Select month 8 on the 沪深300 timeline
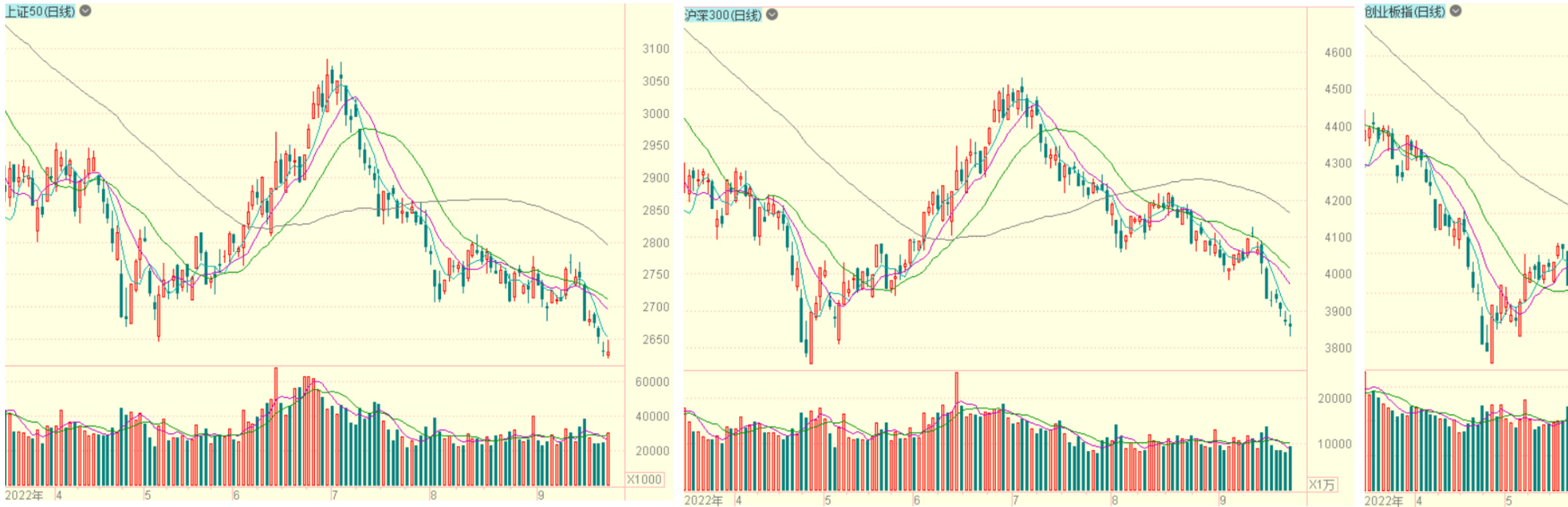 point(1115,500)
